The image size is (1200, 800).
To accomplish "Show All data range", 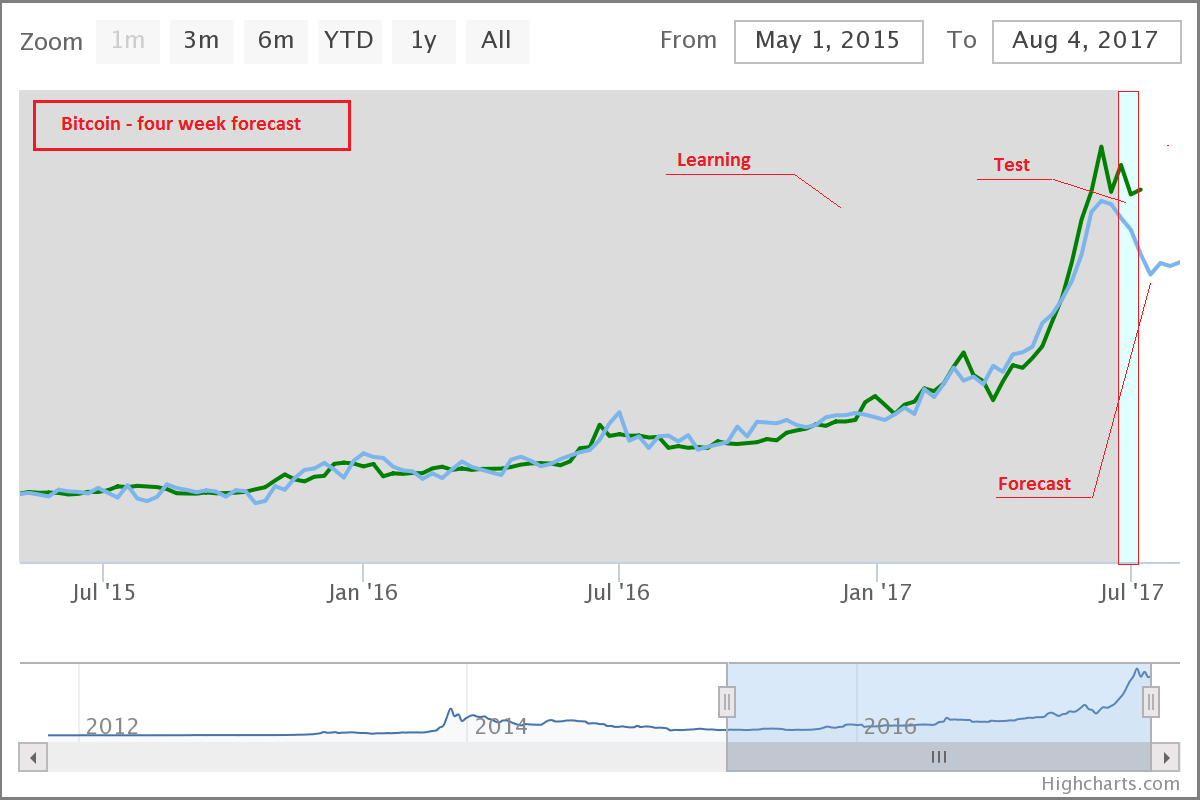I will (x=497, y=41).
